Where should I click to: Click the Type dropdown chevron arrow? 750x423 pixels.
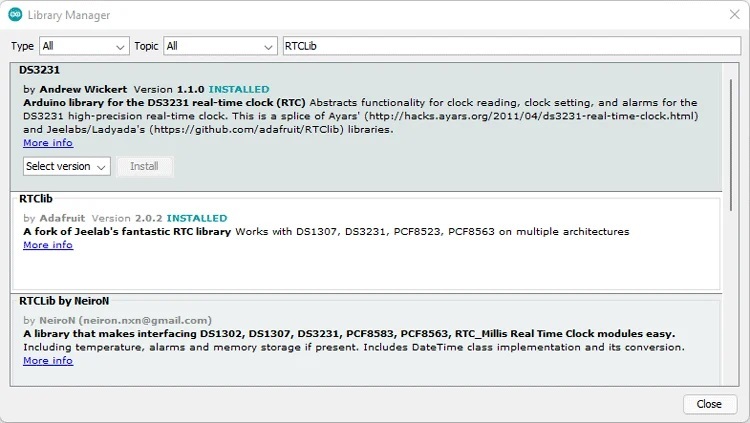tap(120, 47)
